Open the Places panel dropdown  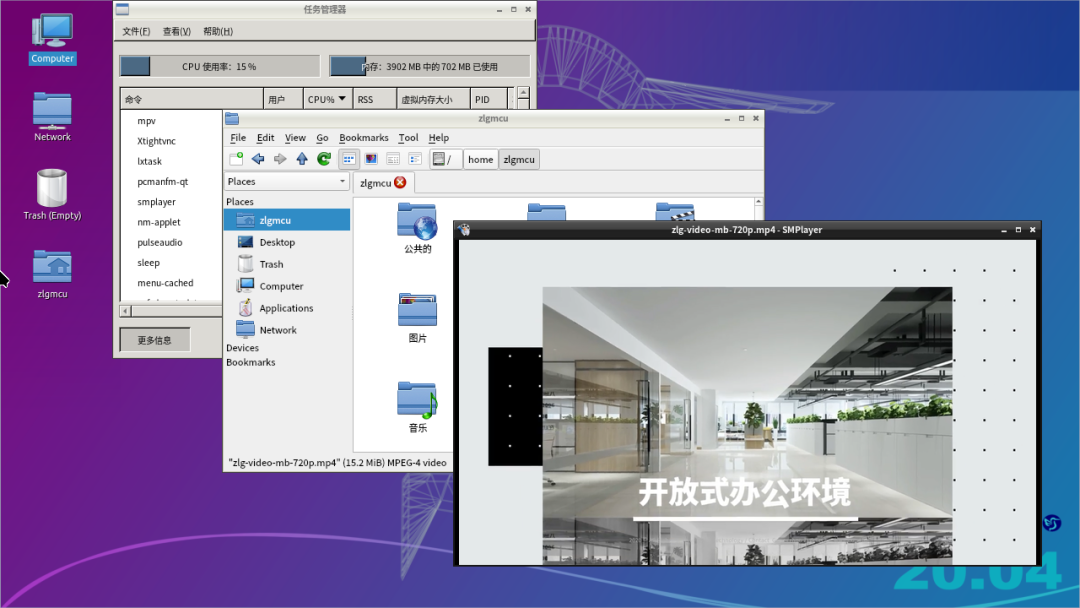tap(343, 181)
